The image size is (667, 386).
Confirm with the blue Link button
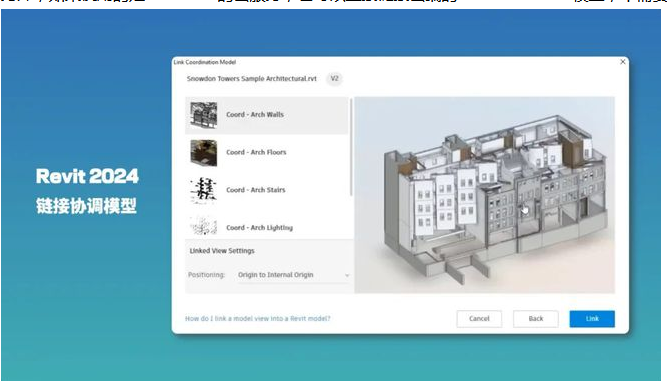click(x=592, y=319)
